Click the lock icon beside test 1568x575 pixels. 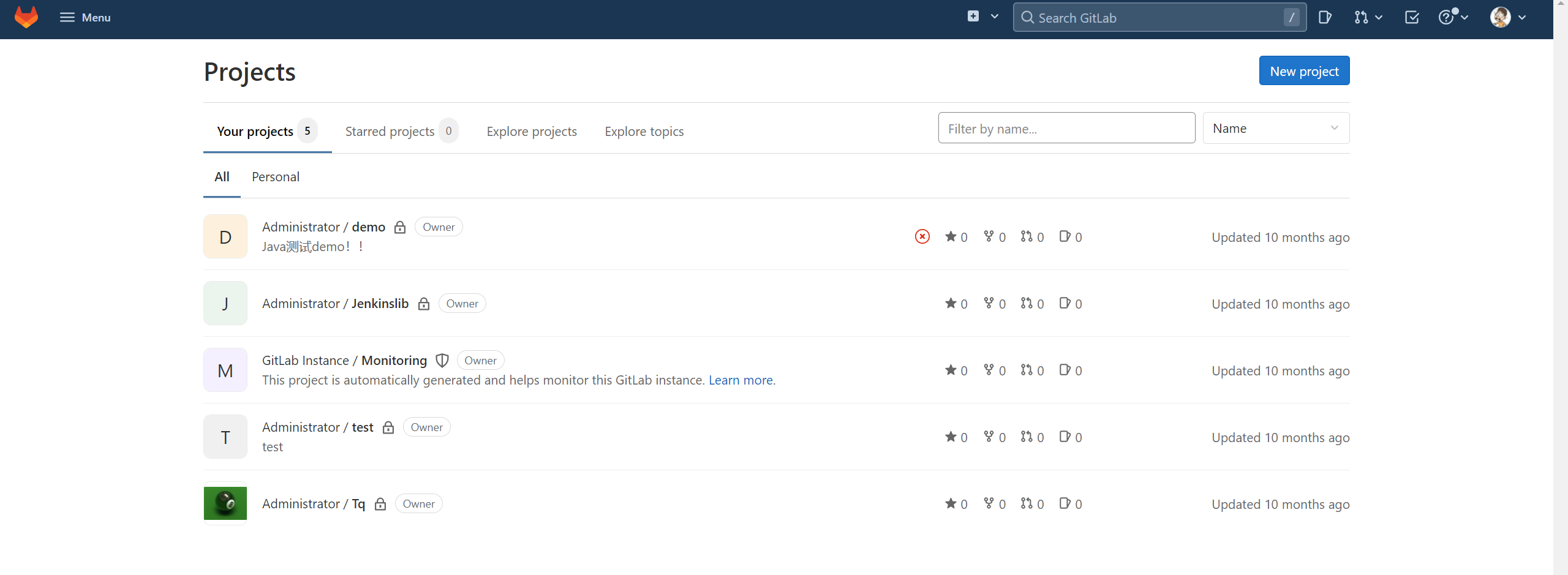388,427
